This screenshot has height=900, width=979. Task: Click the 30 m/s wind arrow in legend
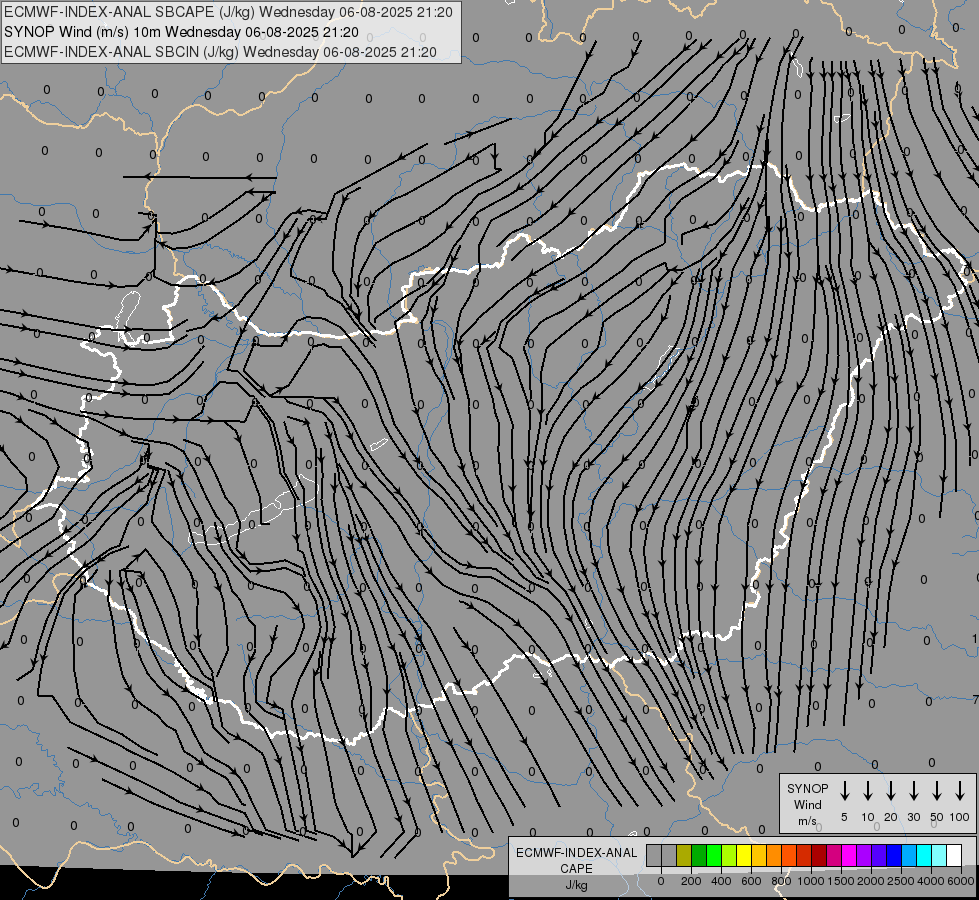(x=913, y=791)
